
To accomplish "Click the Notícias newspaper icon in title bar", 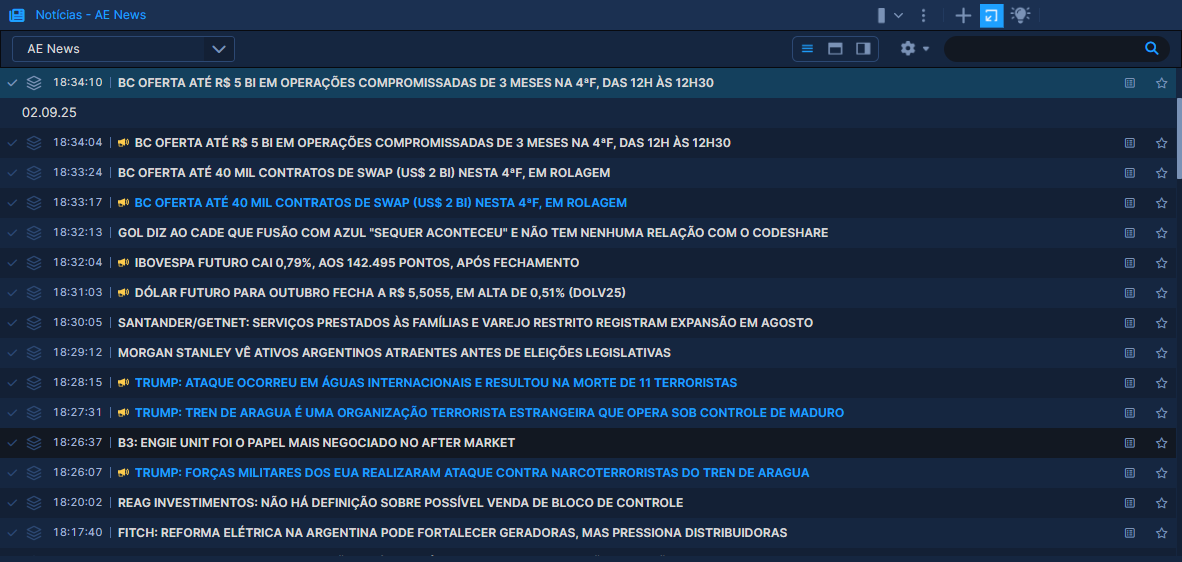I will point(17,15).
